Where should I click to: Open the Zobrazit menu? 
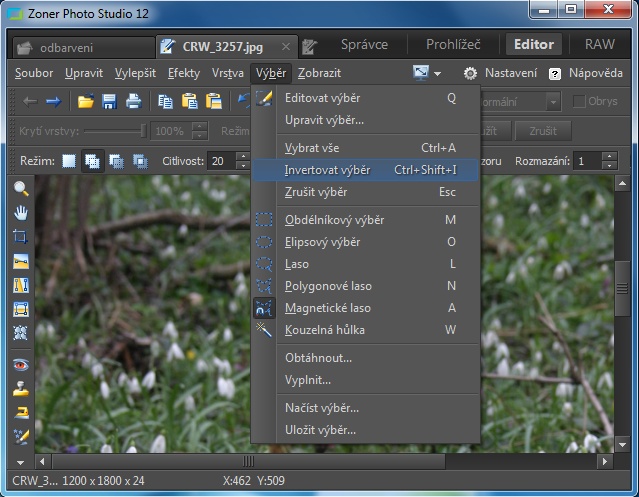(319, 73)
